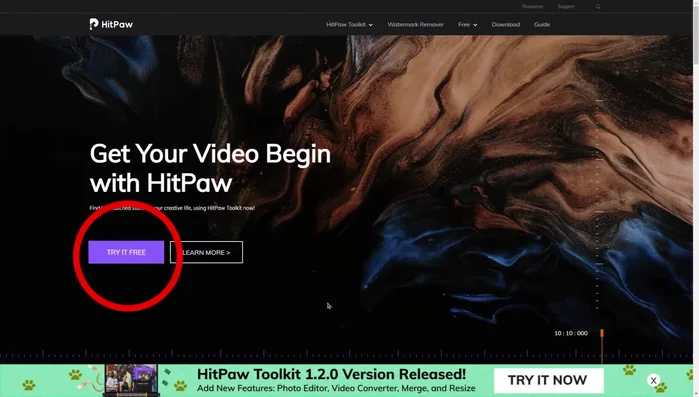Click HitPaw Toolkit 1.2.0 Version Released text
Viewport: 699px width, 397px height.
pos(331,374)
